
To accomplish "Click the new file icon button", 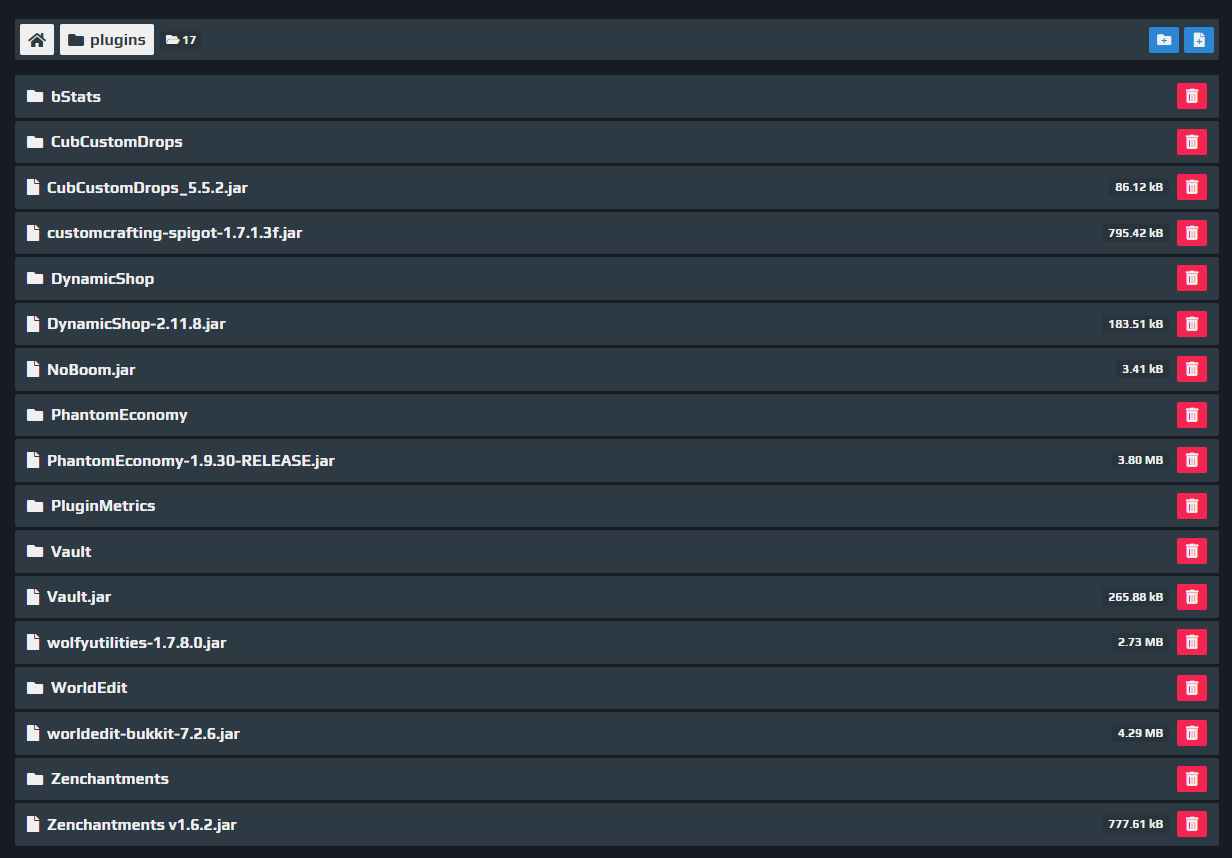I will (x=1199, y=40).
